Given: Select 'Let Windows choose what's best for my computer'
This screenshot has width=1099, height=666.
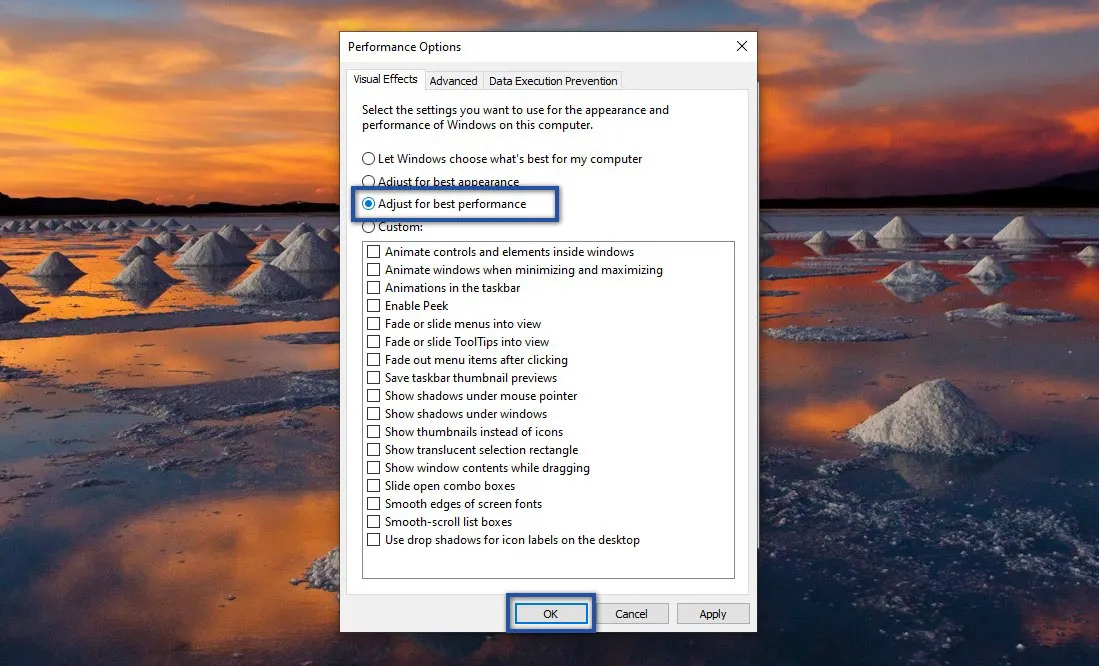Looking at the screenshot, I should 368,158.
